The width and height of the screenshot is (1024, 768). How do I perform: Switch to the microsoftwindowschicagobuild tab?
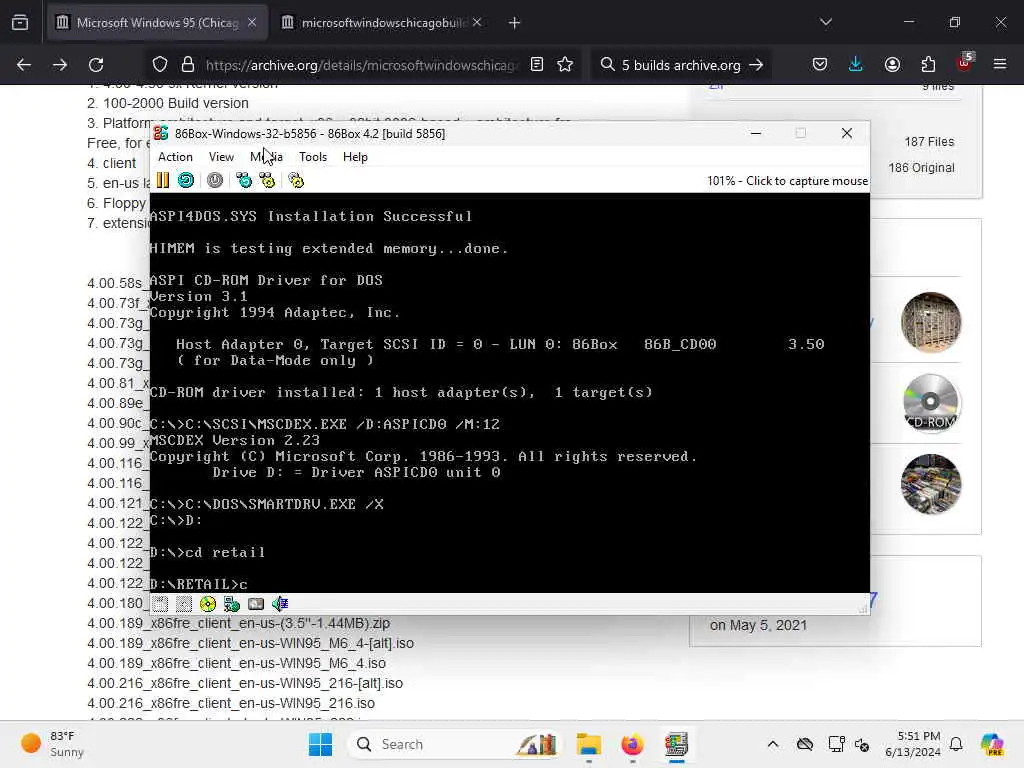tap(384, 23)
